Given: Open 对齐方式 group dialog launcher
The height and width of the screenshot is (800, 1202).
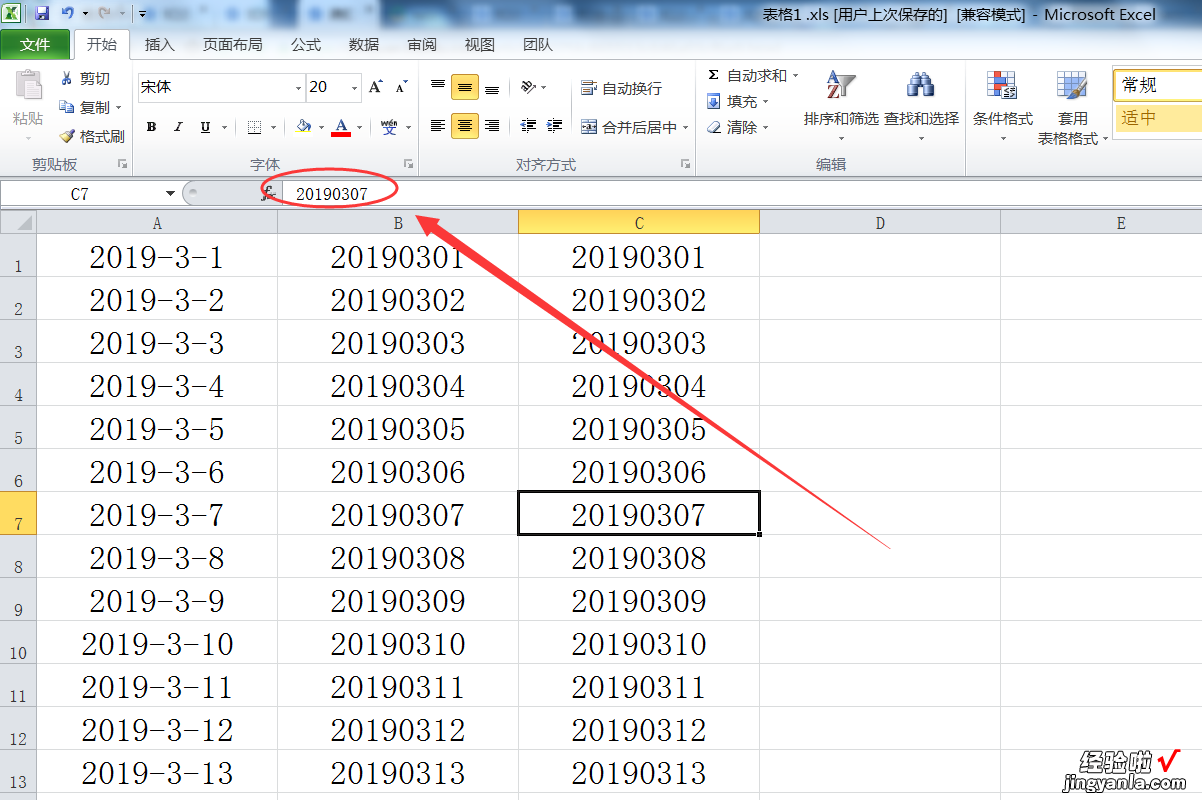Looking at the screenshot, I should tap(685, 163).
